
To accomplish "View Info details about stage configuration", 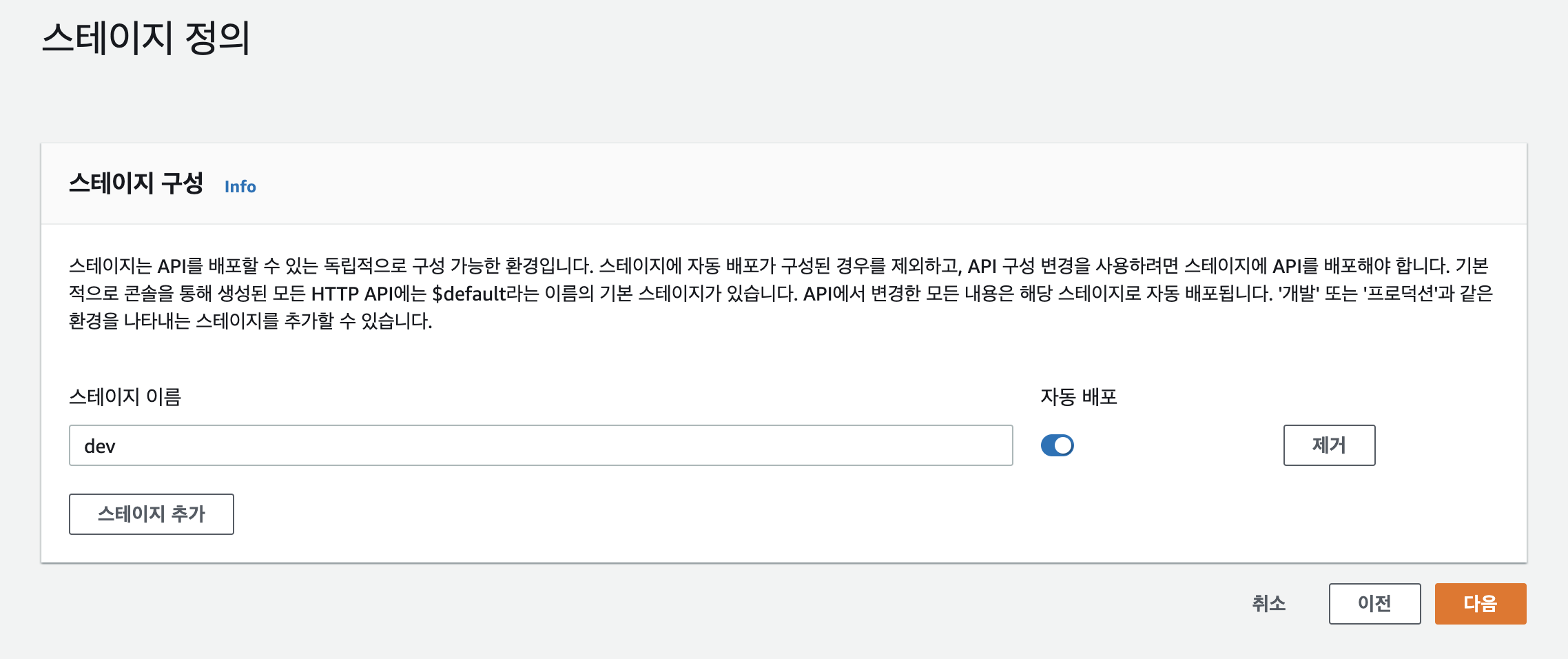I will pos(240,186).
